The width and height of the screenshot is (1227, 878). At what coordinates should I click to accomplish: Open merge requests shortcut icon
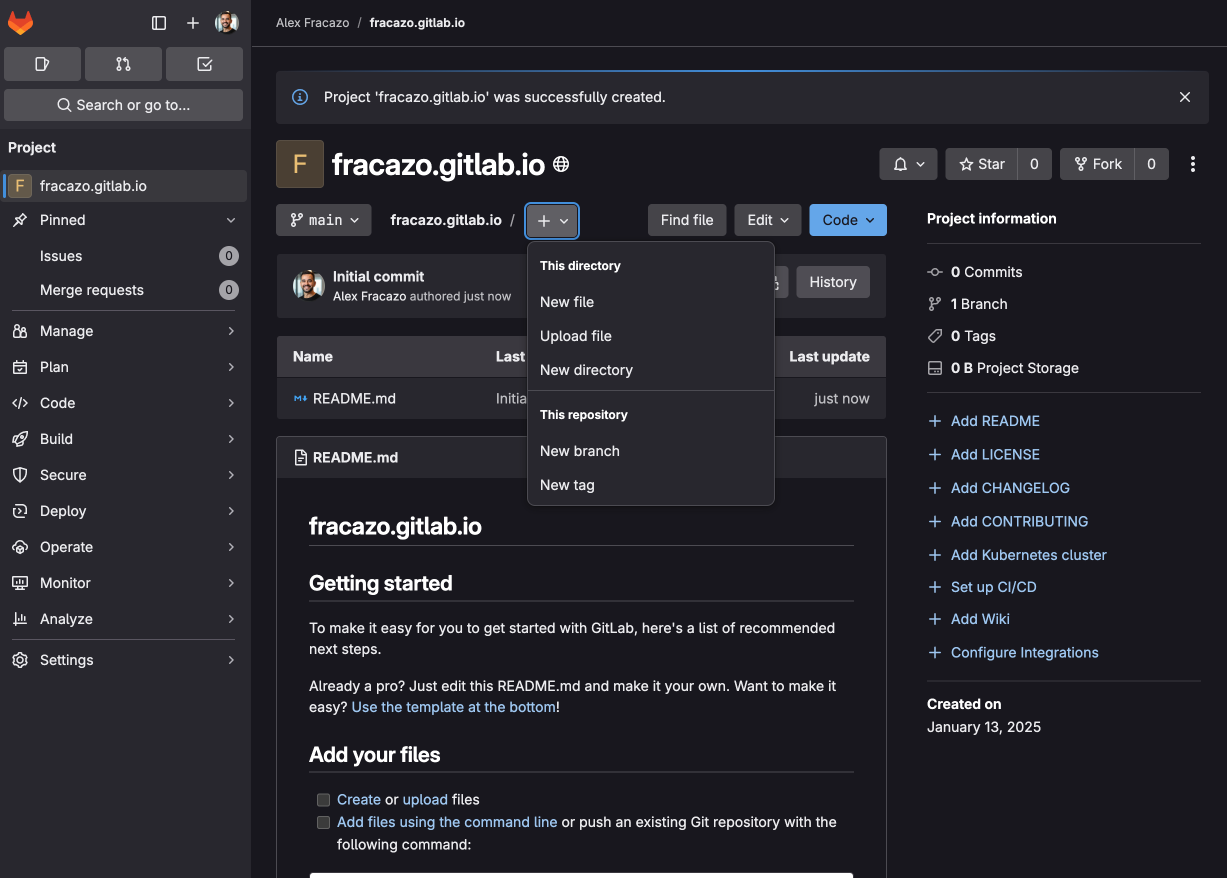point(123,64)
